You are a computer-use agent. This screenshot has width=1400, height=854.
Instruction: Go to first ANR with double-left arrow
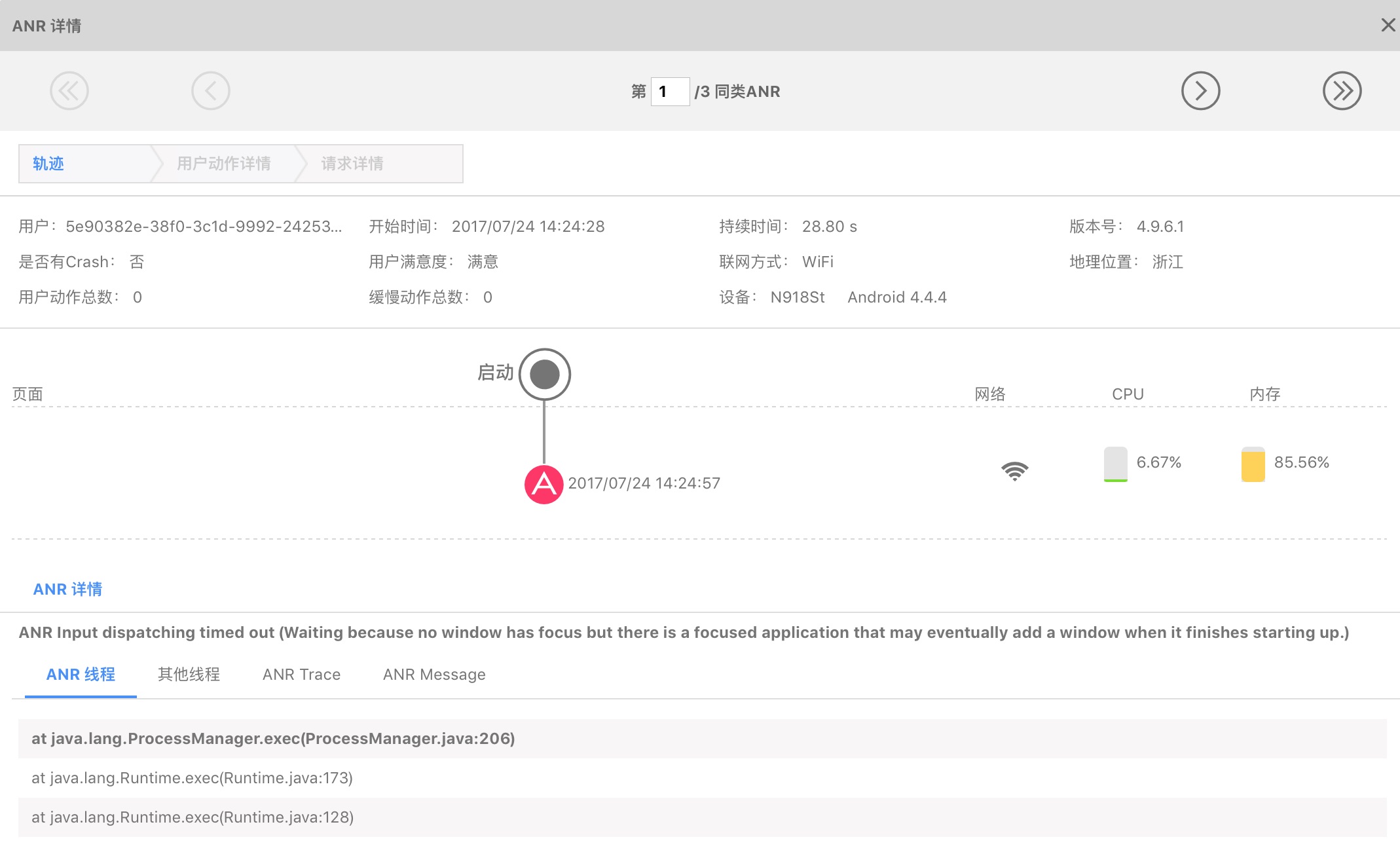[69, 91]
